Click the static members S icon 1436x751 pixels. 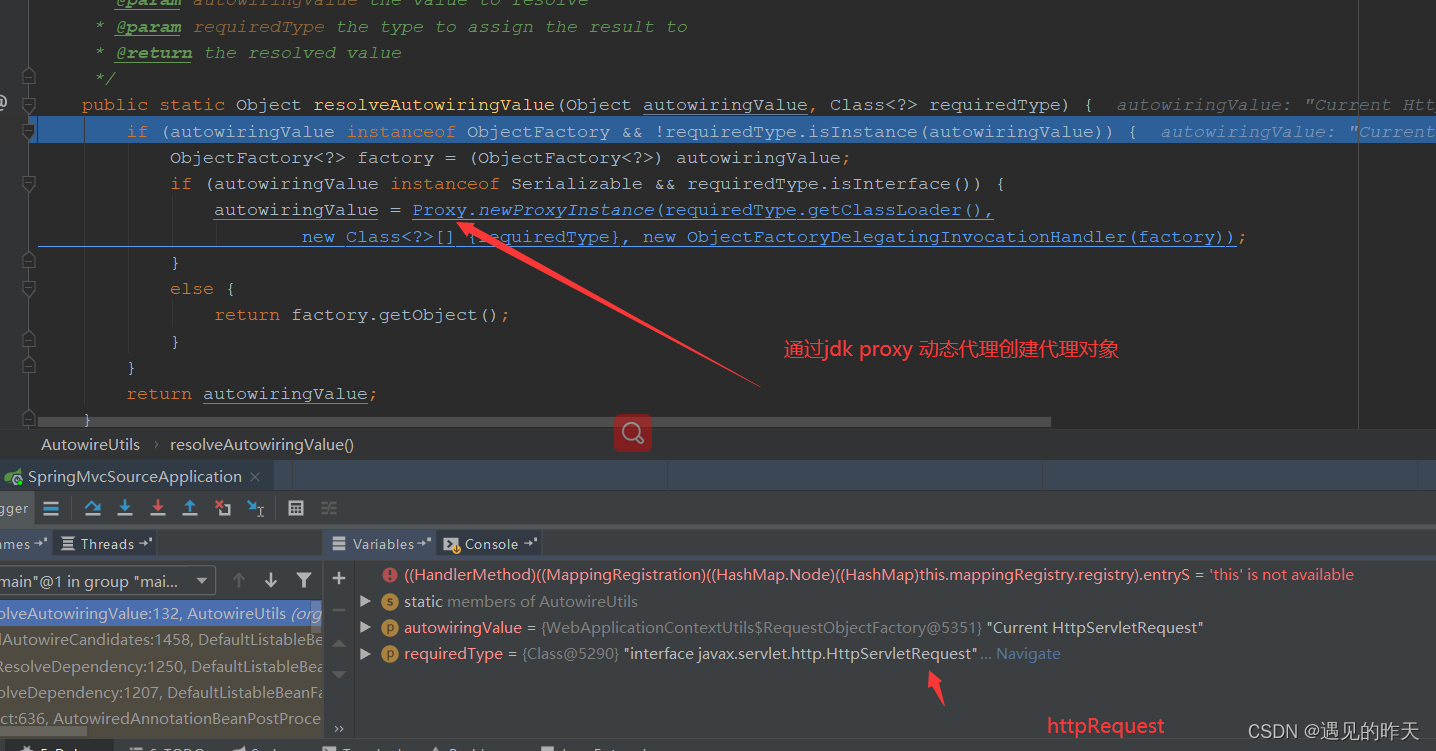pyautogui.click(x=390, y=601)
